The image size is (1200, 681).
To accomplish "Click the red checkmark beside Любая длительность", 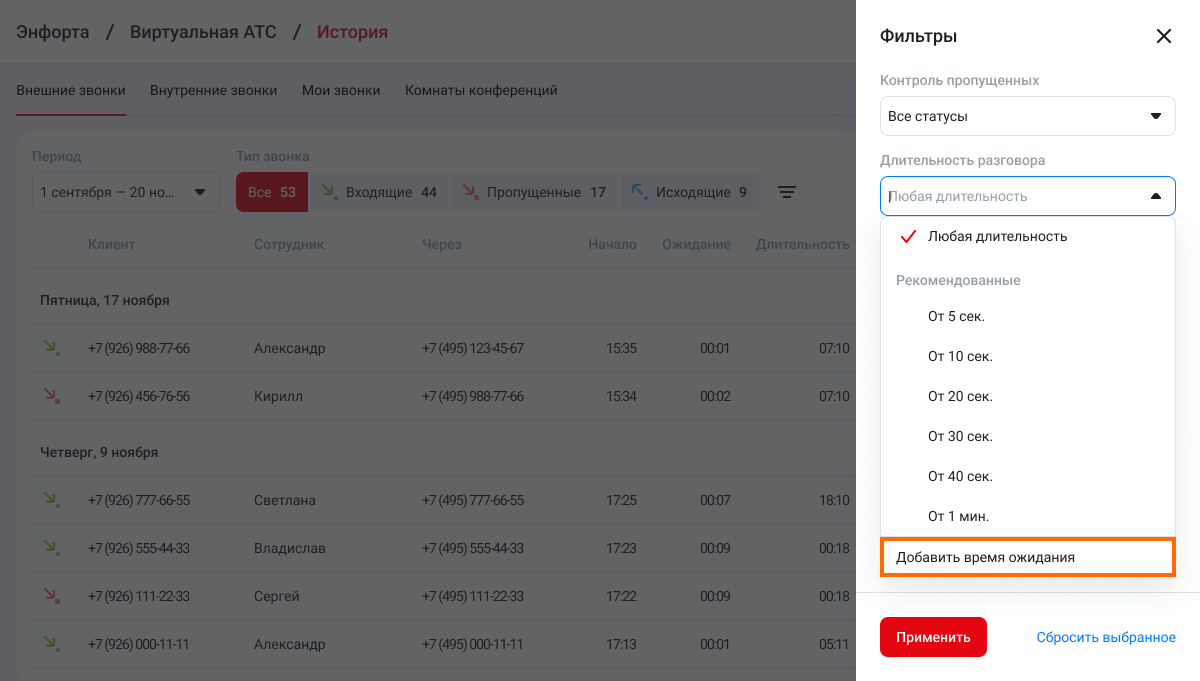I will (908, 237).
